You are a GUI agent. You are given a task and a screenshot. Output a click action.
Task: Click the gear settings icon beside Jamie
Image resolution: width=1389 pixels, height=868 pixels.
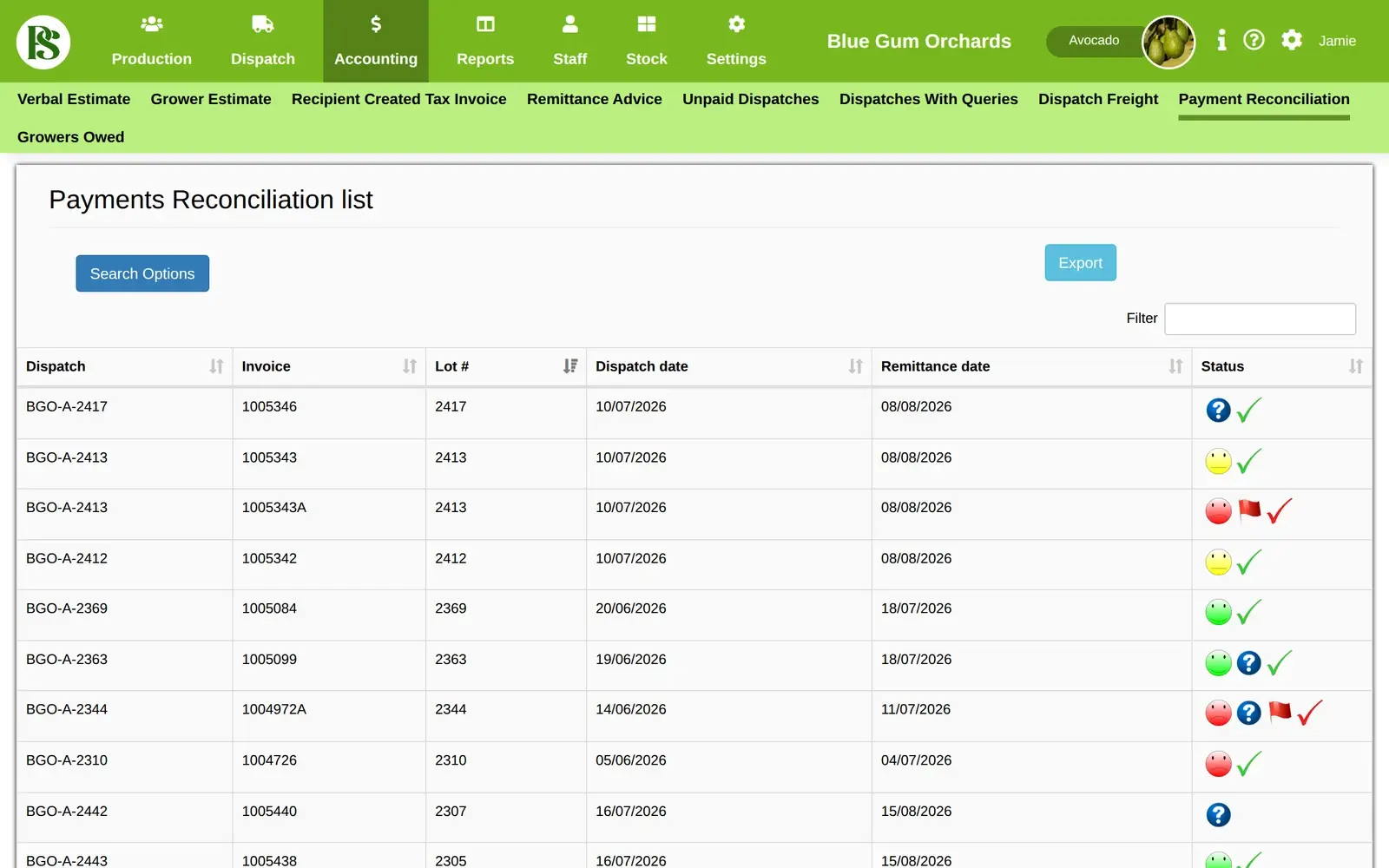point(1292,40)
